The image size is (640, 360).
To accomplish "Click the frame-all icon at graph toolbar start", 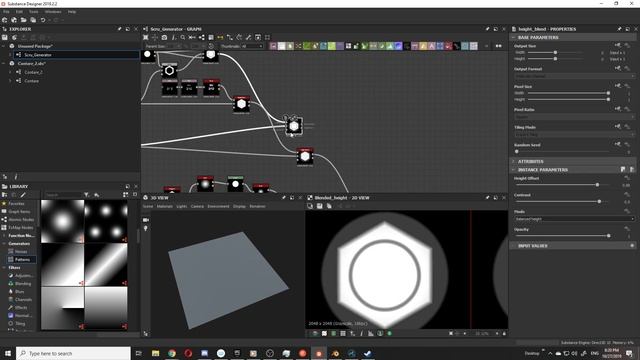I will (x=146, y=37).
